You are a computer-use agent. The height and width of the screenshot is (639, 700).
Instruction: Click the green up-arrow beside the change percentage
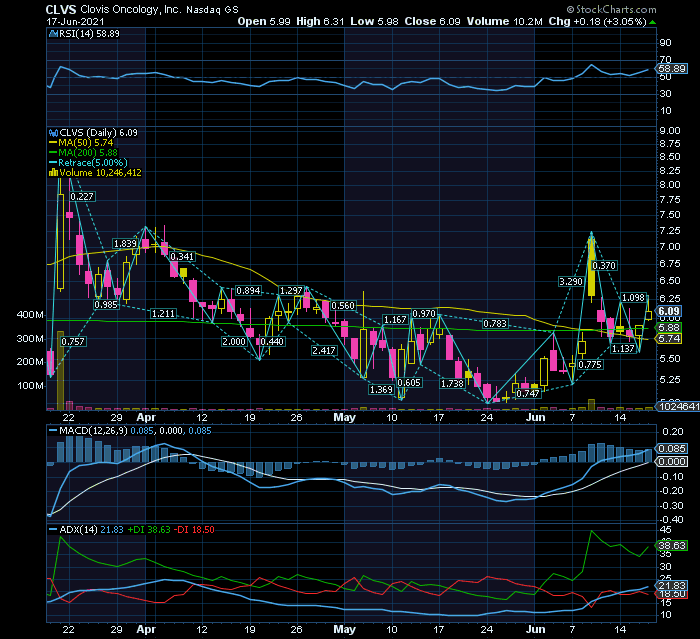[652, 22]
